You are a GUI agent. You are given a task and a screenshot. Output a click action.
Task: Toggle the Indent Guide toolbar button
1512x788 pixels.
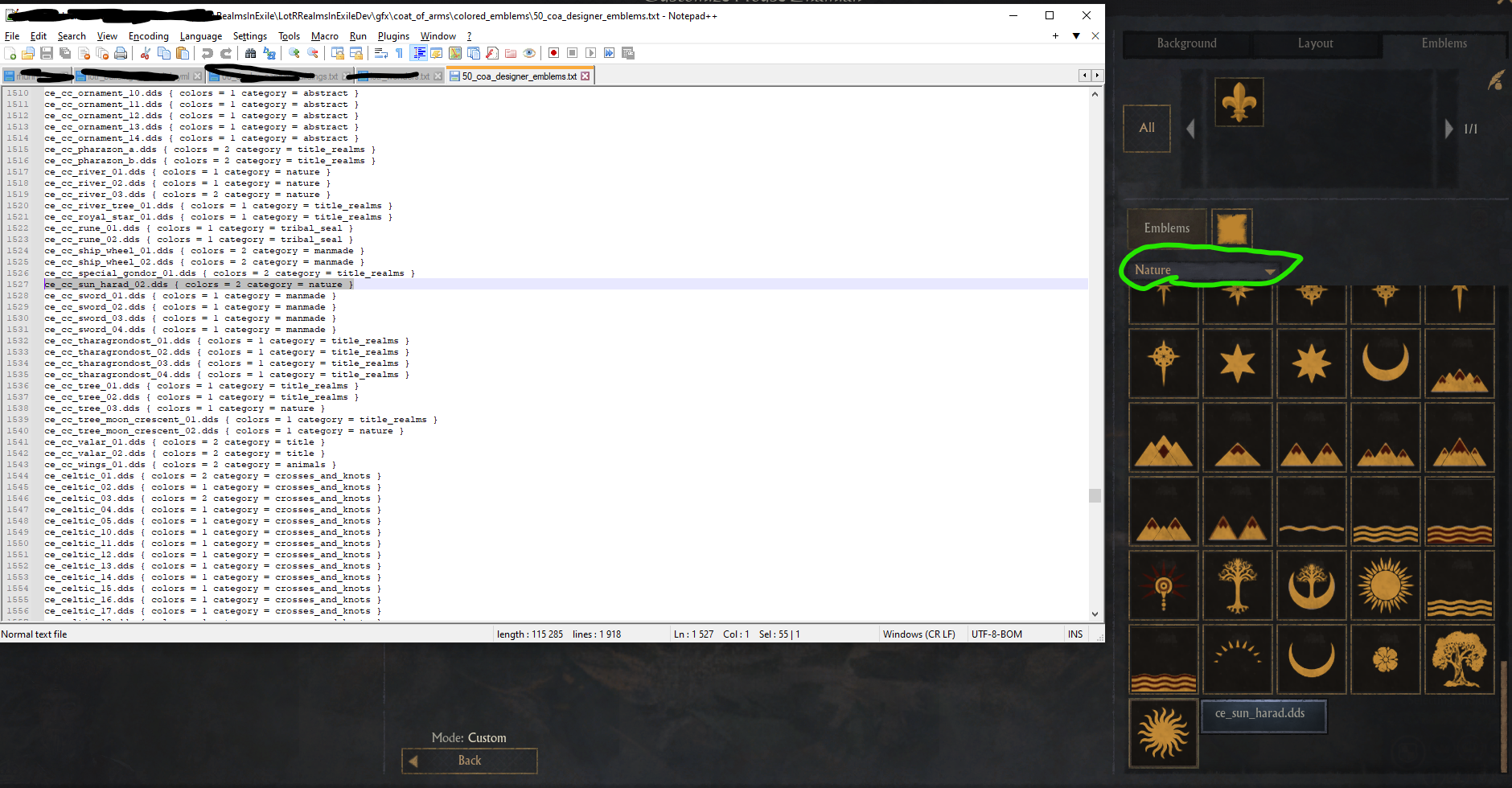(419, 53)
